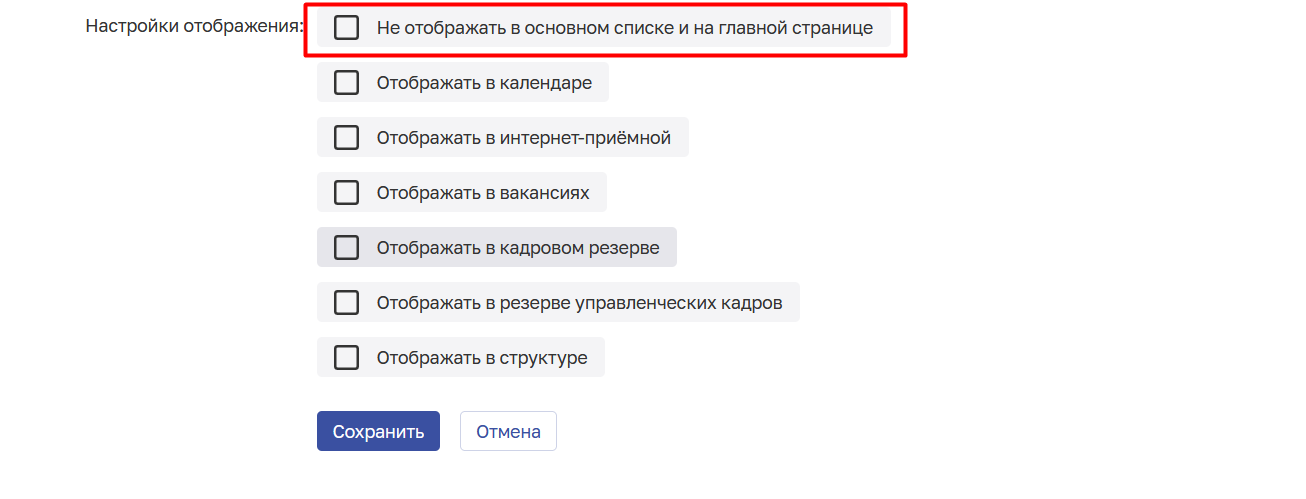1306x499 pixels.
Task: Click the label text "Отображать в кадровом резерве"
Action: (x=518, y=248)
